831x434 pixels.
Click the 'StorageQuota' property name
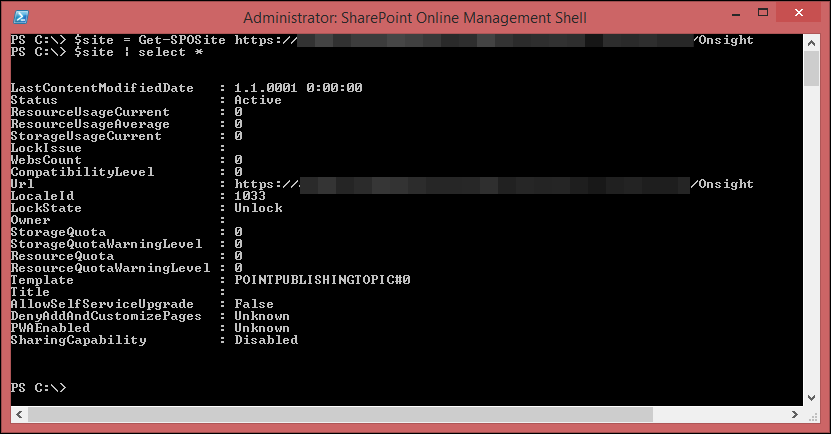click(x=58, y=232)
